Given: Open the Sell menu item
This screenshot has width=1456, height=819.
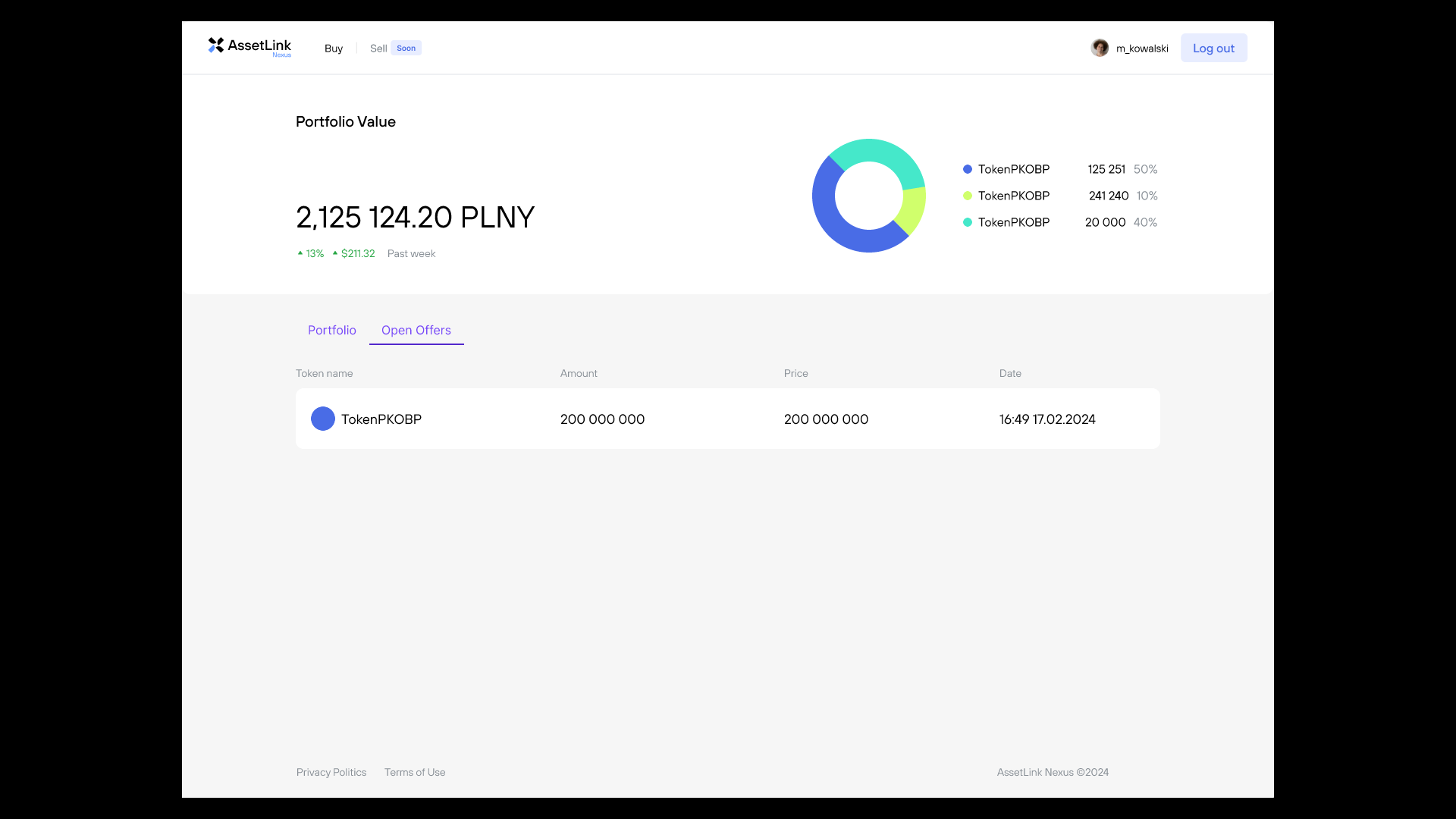Looking at the screenshot, I should [378, 48].
